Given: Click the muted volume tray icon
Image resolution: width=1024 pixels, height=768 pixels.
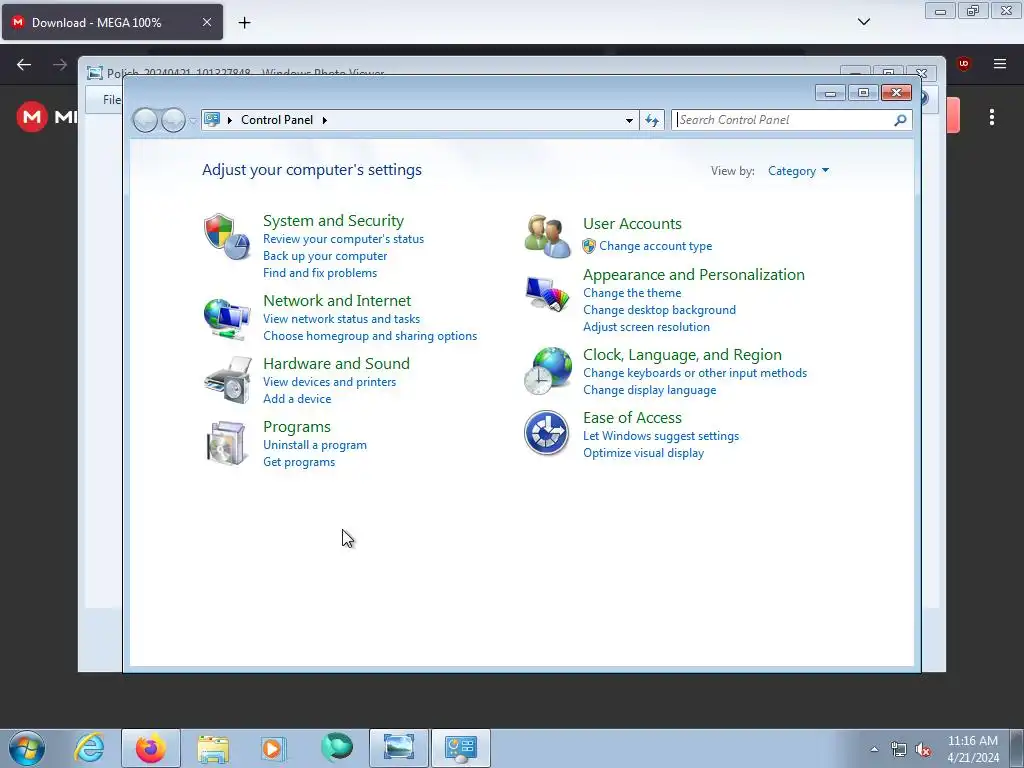Looking at the screenshot, I should coord(923,750).
